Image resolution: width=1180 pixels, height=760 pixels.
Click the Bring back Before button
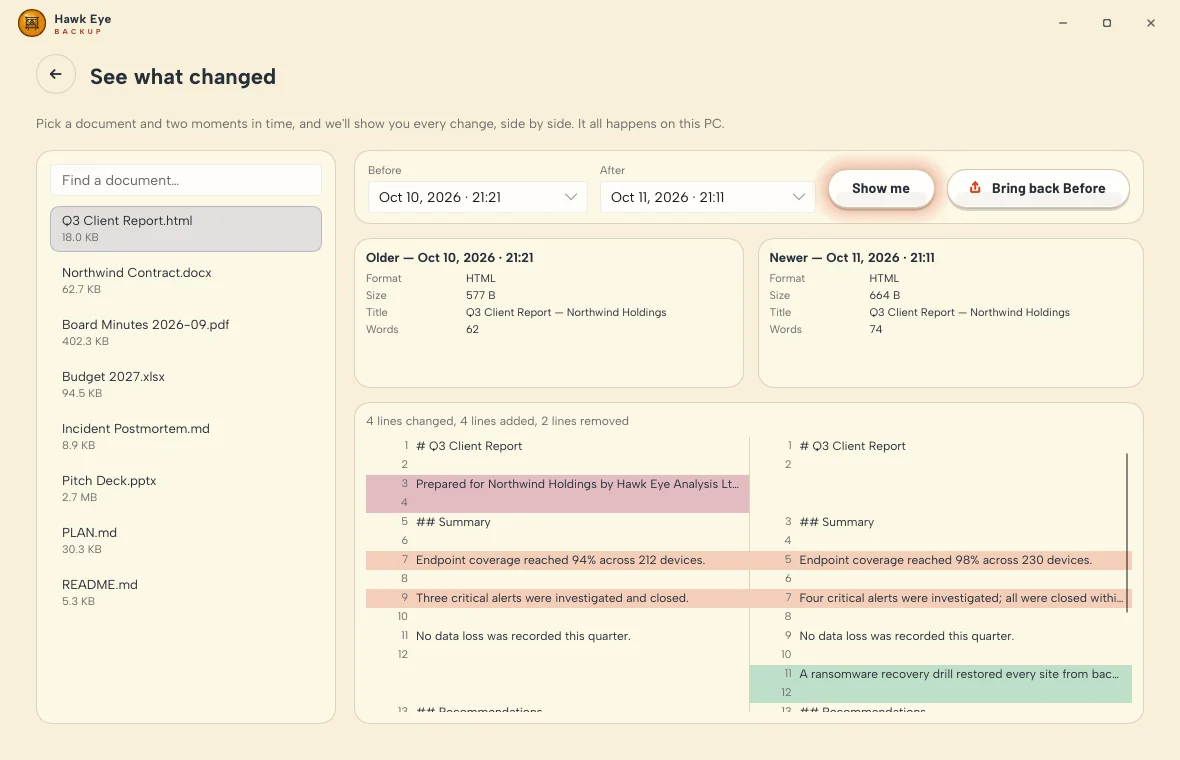coord(1038,189)
